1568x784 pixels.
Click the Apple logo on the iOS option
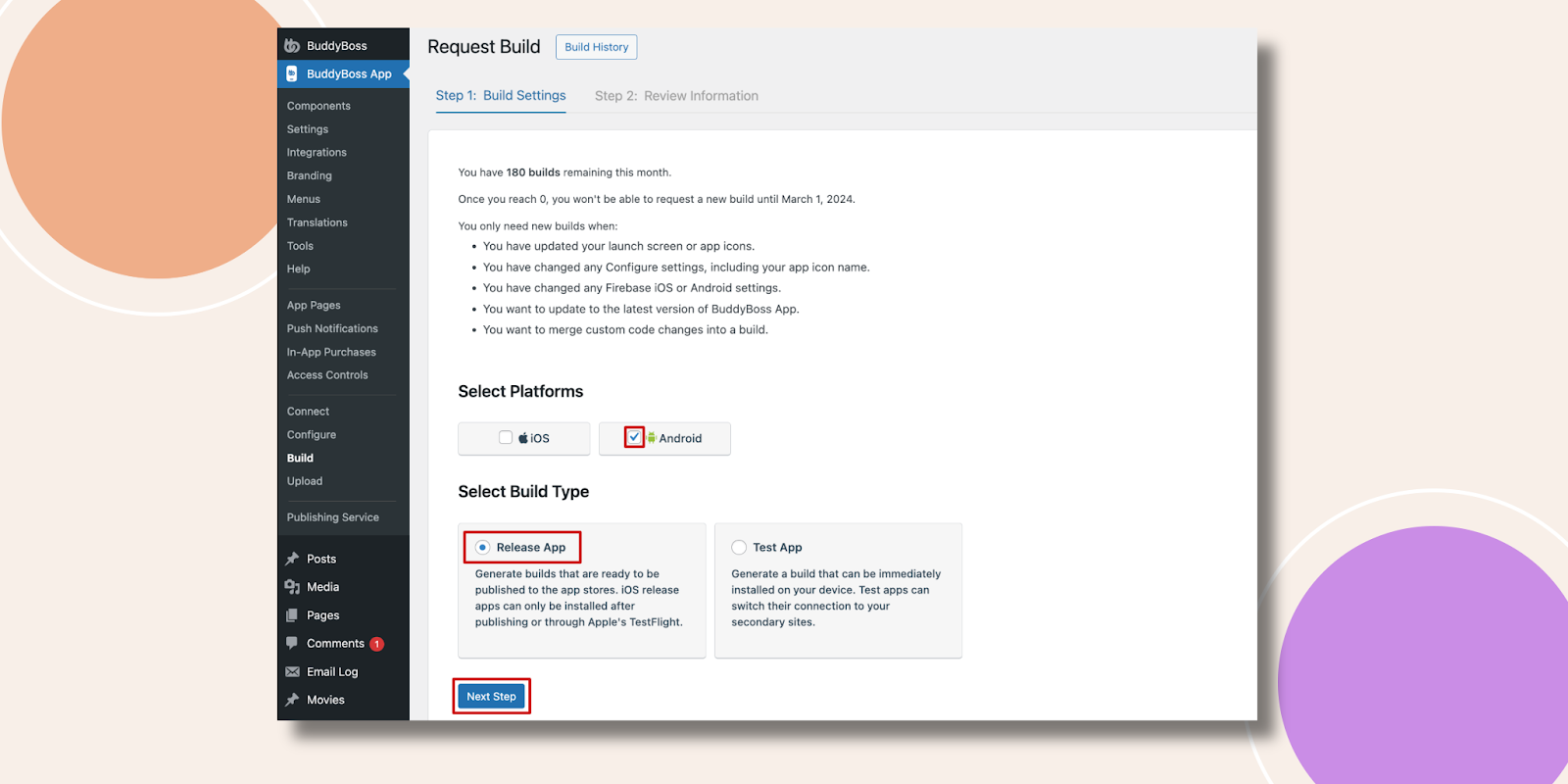pyautogui.click(x=523, y=438)
